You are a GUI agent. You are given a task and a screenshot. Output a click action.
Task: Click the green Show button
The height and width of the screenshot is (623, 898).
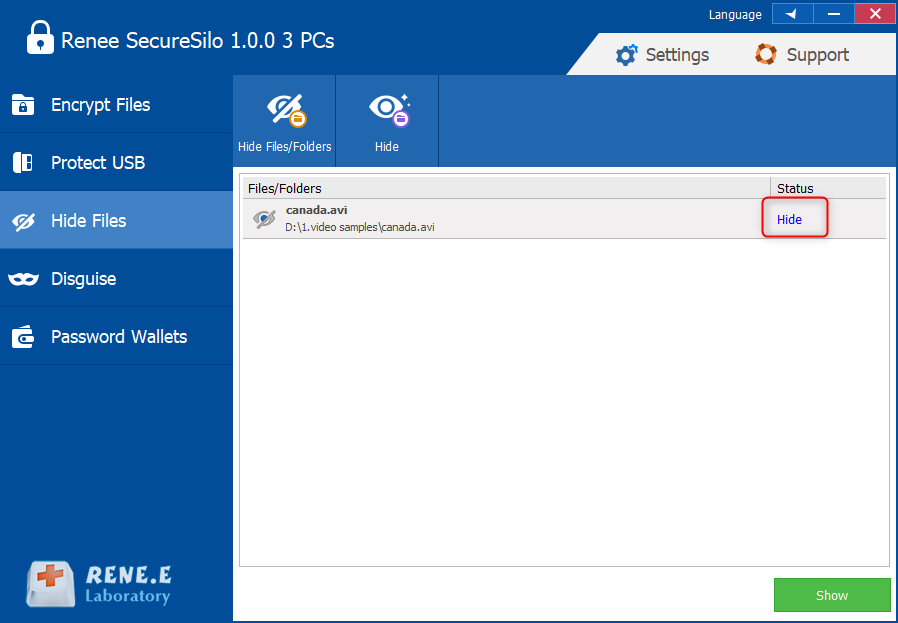[x=832, y=595]
